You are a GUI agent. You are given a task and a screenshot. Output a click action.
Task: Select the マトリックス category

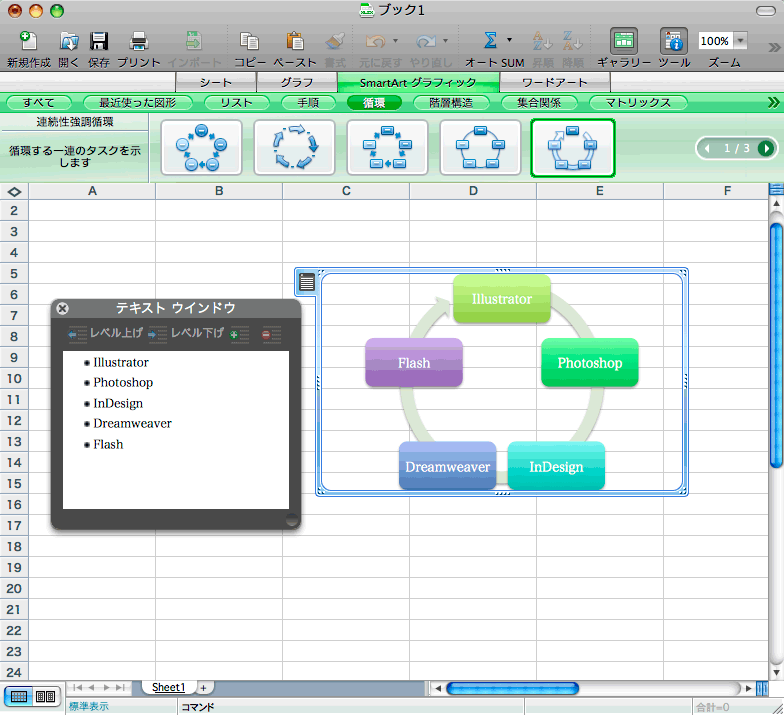pyautogui.click(x=638, y=102)
